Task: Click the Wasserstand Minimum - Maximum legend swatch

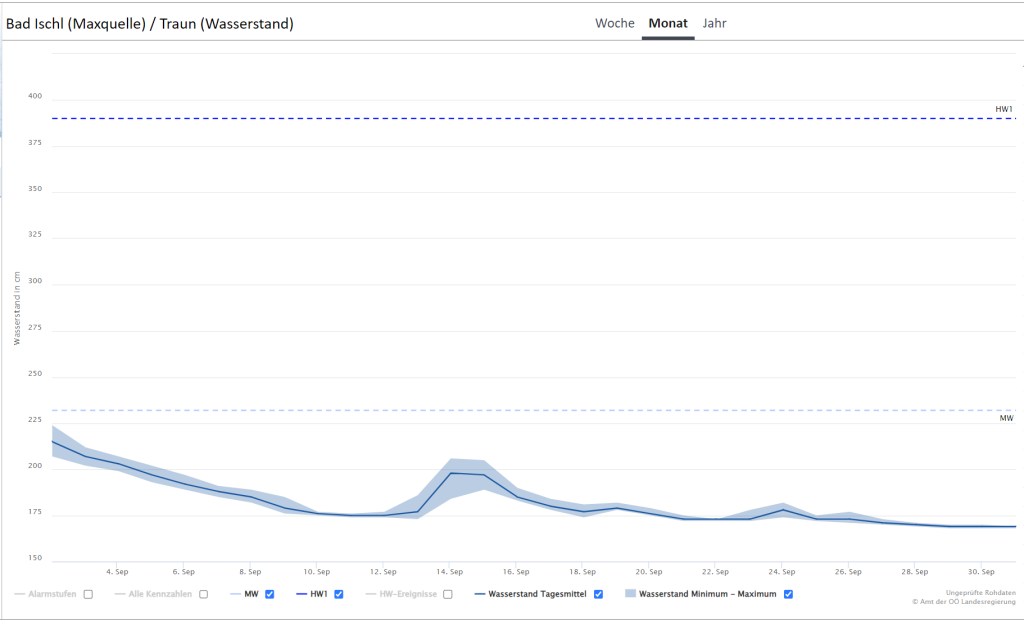Action: pyautogui.click(x=630, y=594)
